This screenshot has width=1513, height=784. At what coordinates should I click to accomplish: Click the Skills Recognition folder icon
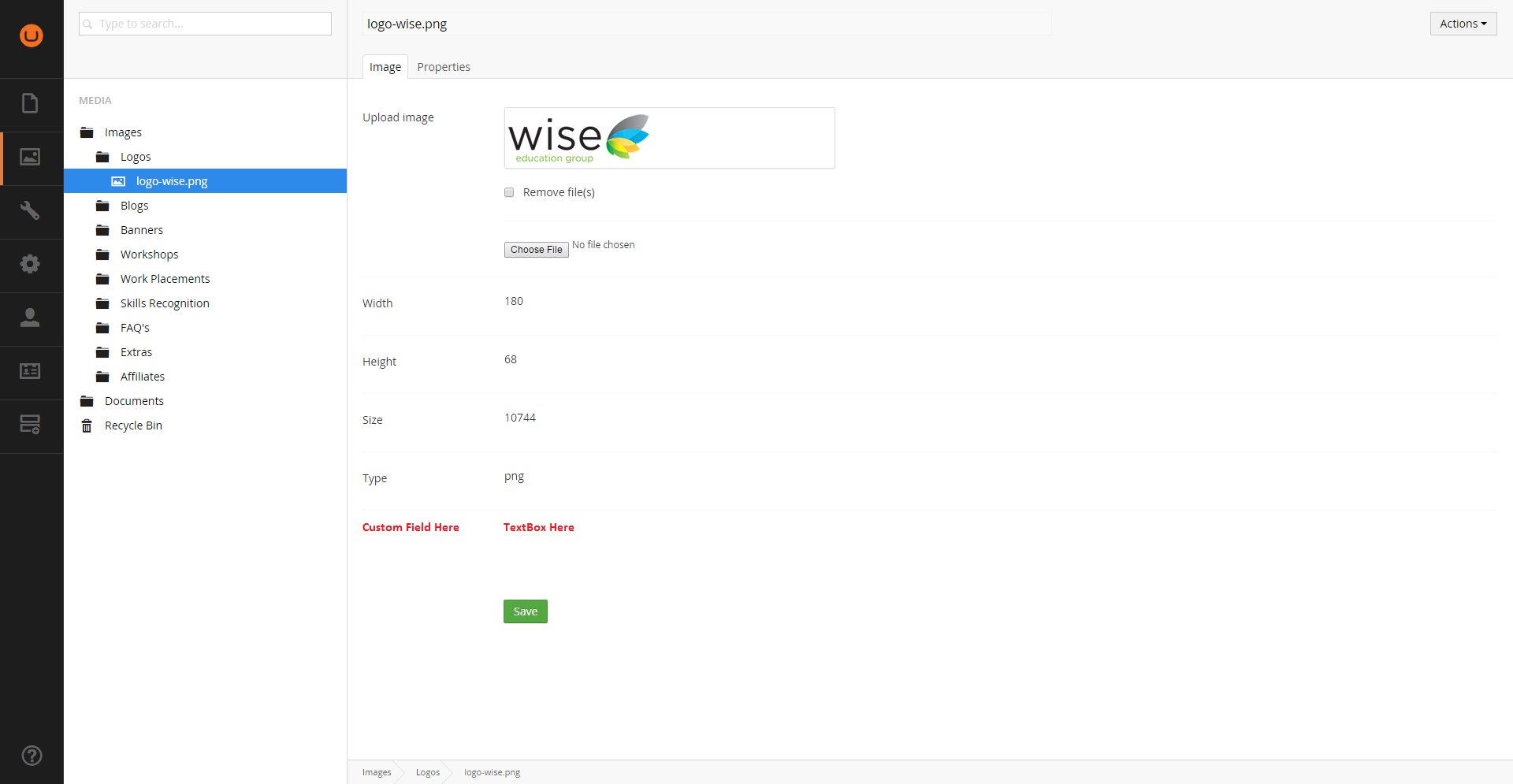(x=102, y=303)
